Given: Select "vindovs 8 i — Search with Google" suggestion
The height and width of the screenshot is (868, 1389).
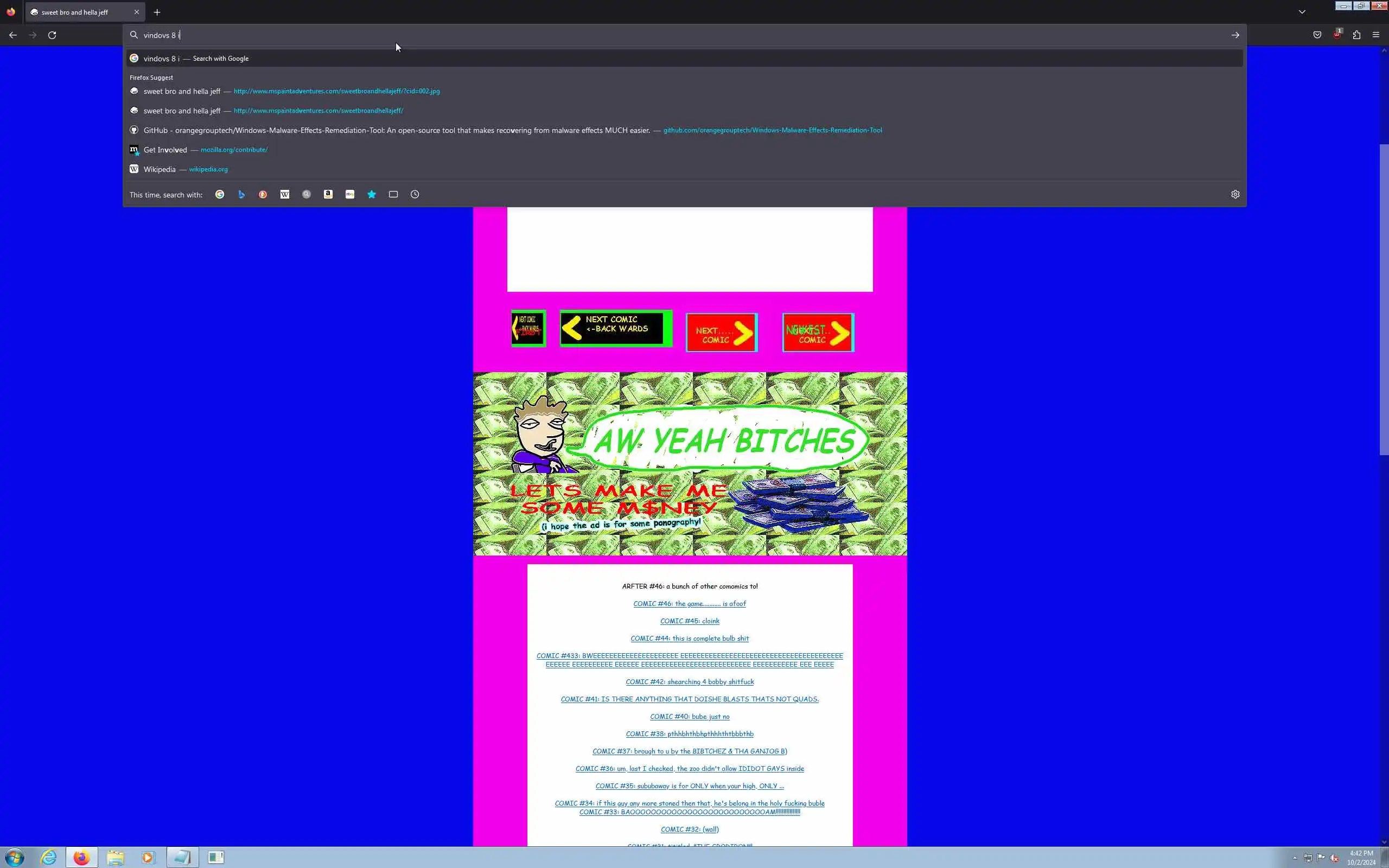Looking at the screenshot, I should pyautogui.click(x=195, y=59).
